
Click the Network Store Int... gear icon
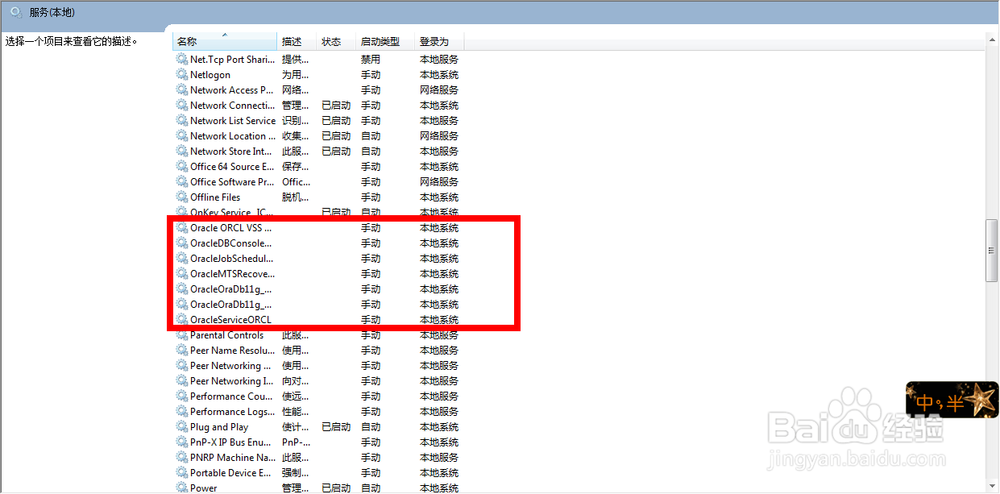click(182, 151)
